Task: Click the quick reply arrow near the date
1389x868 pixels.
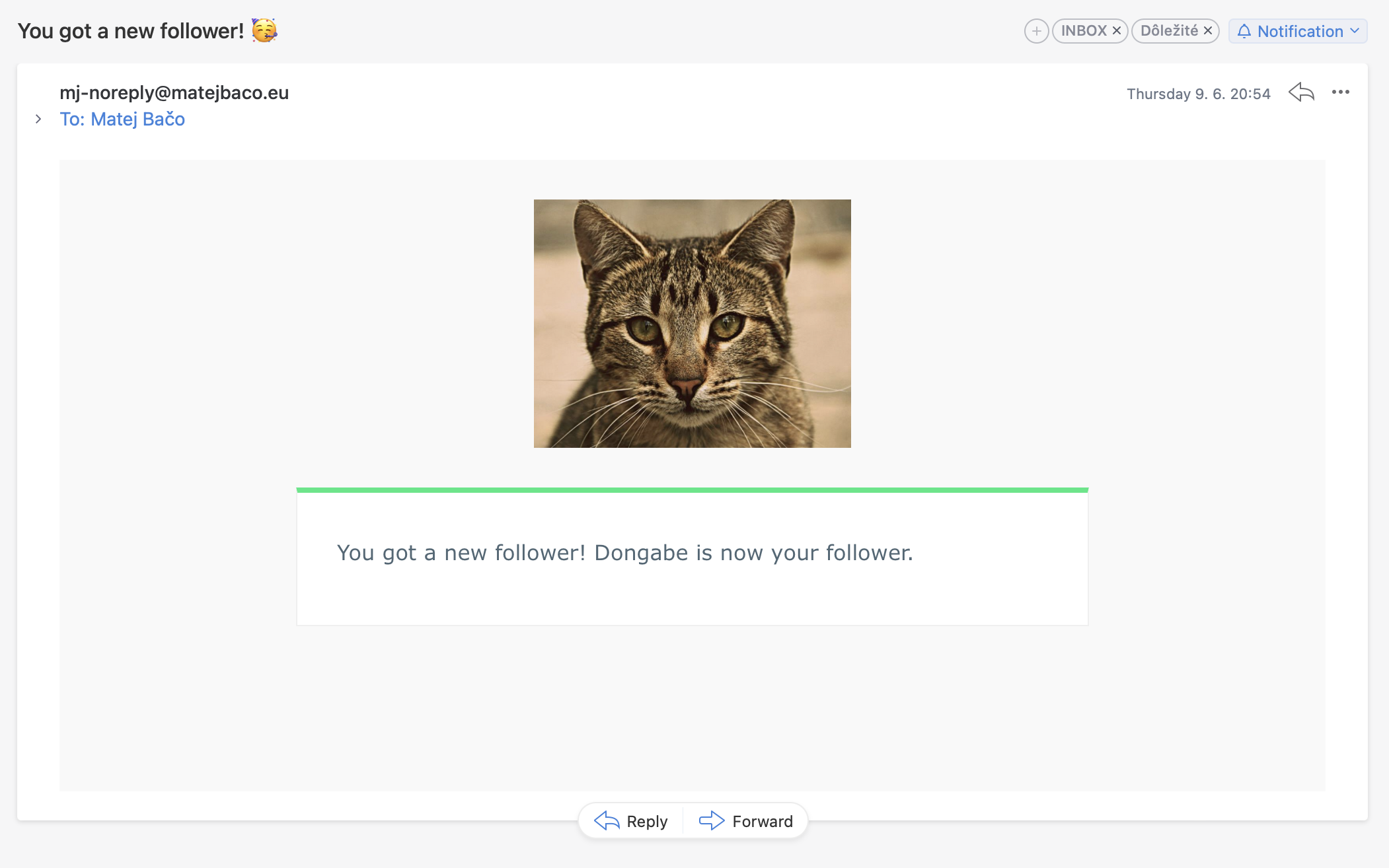Action: coord(1301,92)
